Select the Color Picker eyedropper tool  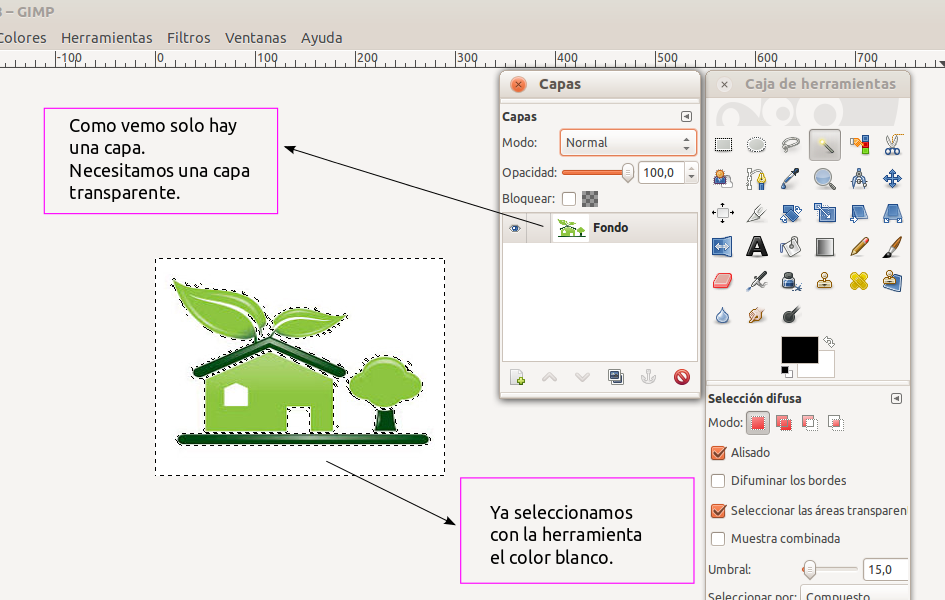click(791, 179)
